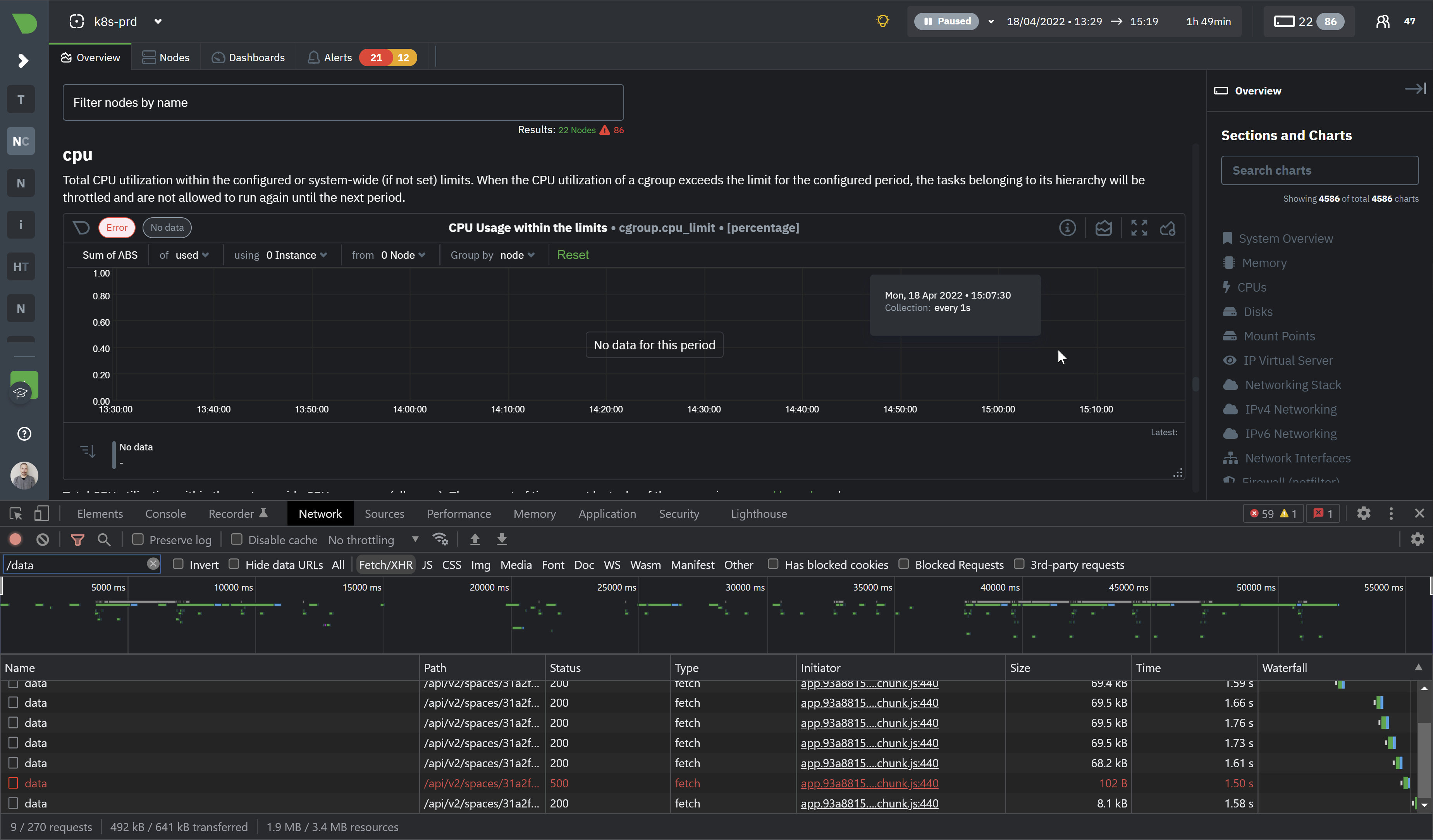Expand the k8s-prd room selector

pos(158,21)
